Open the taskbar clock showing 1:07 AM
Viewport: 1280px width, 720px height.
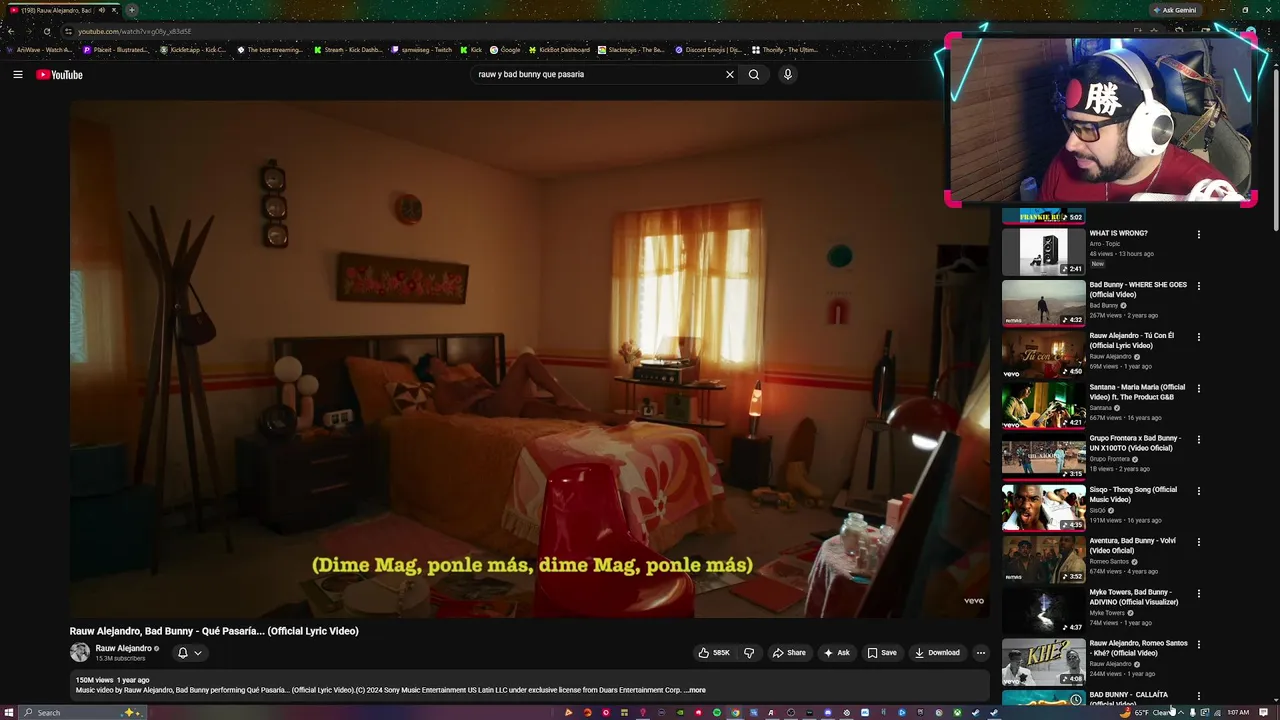pos(1238,712)
